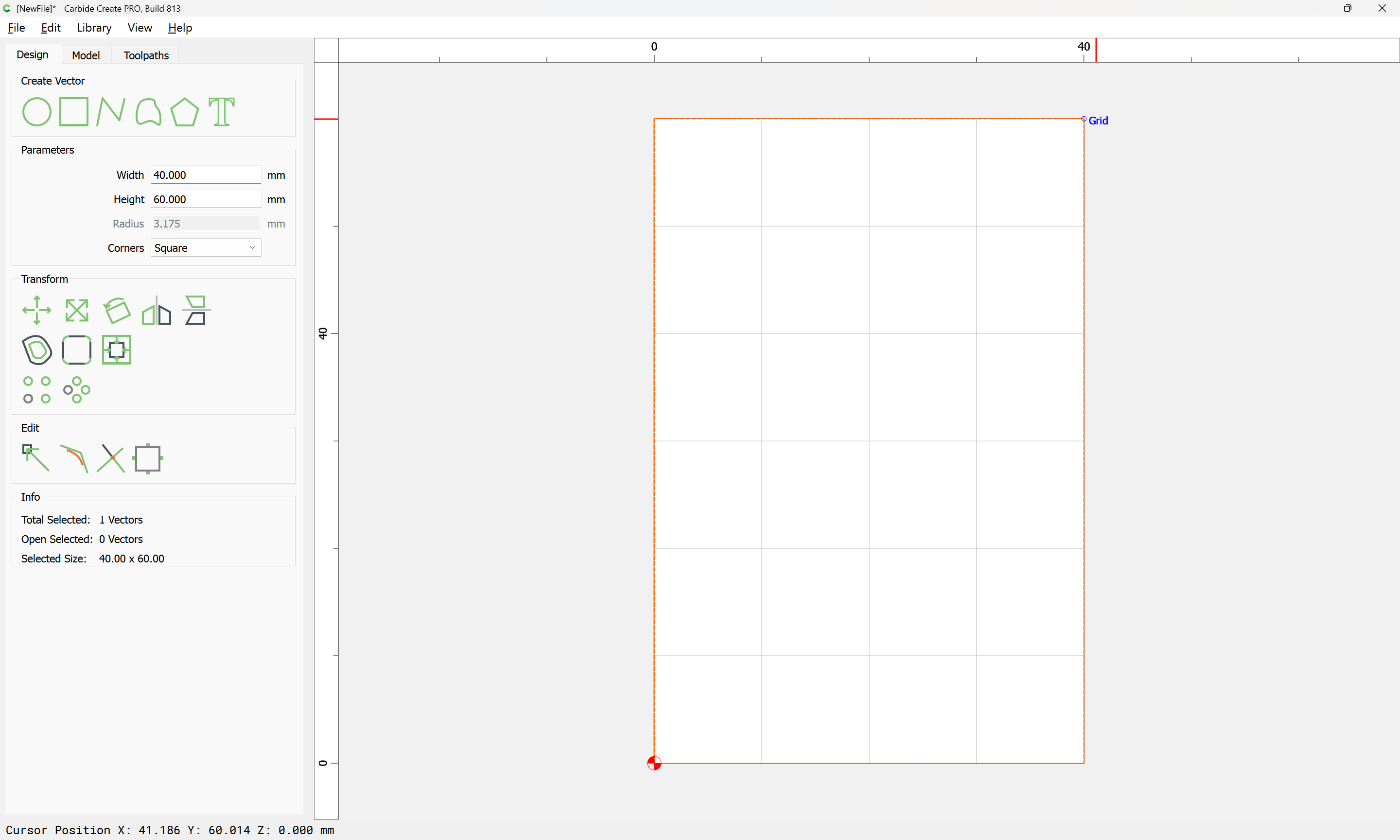Select the Rectangle vector tool
The width and height of the screenshot is (1400, 840).
click(74, 111)
